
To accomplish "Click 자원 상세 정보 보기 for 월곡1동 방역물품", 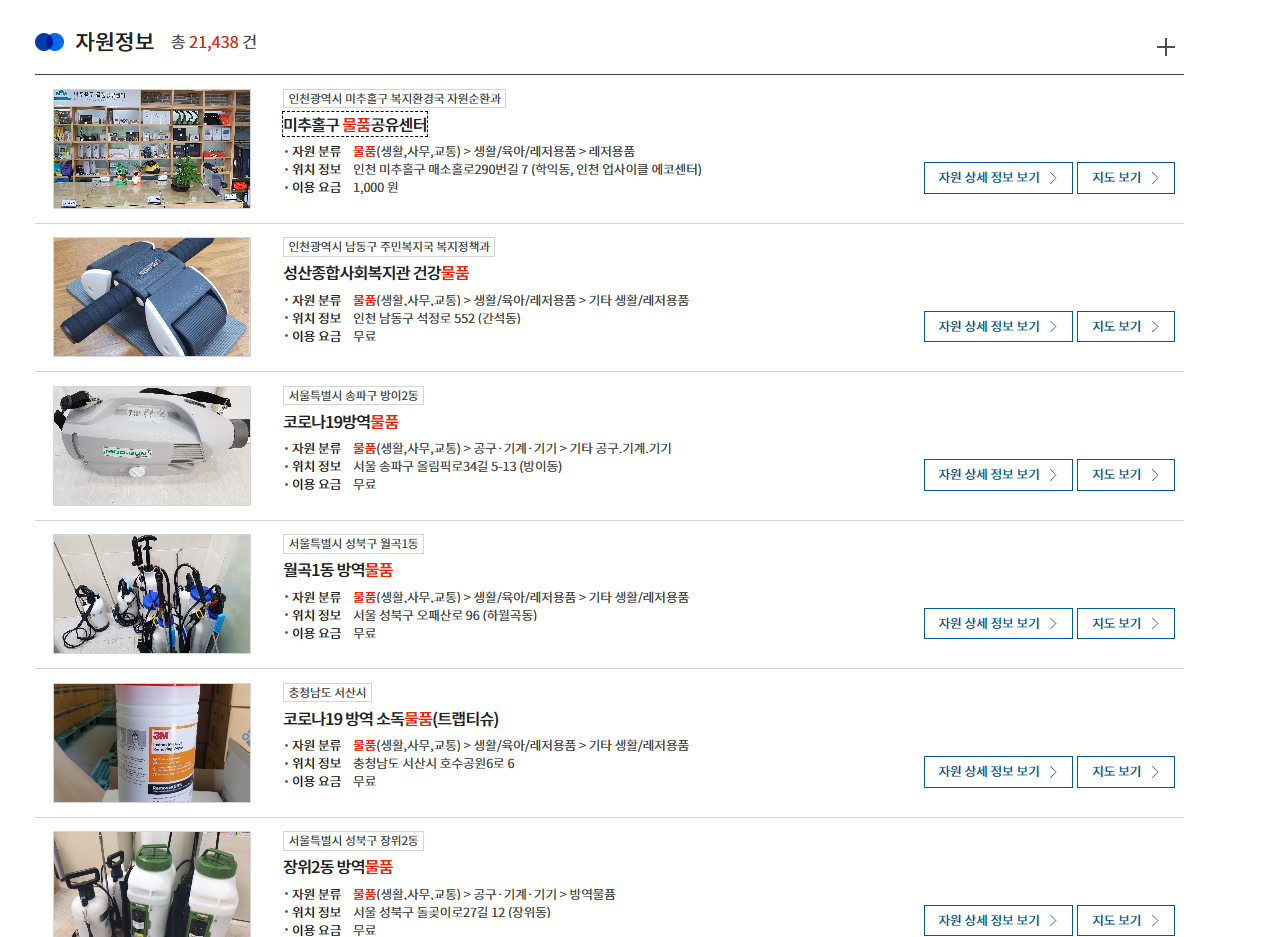I will pos(998,623).
